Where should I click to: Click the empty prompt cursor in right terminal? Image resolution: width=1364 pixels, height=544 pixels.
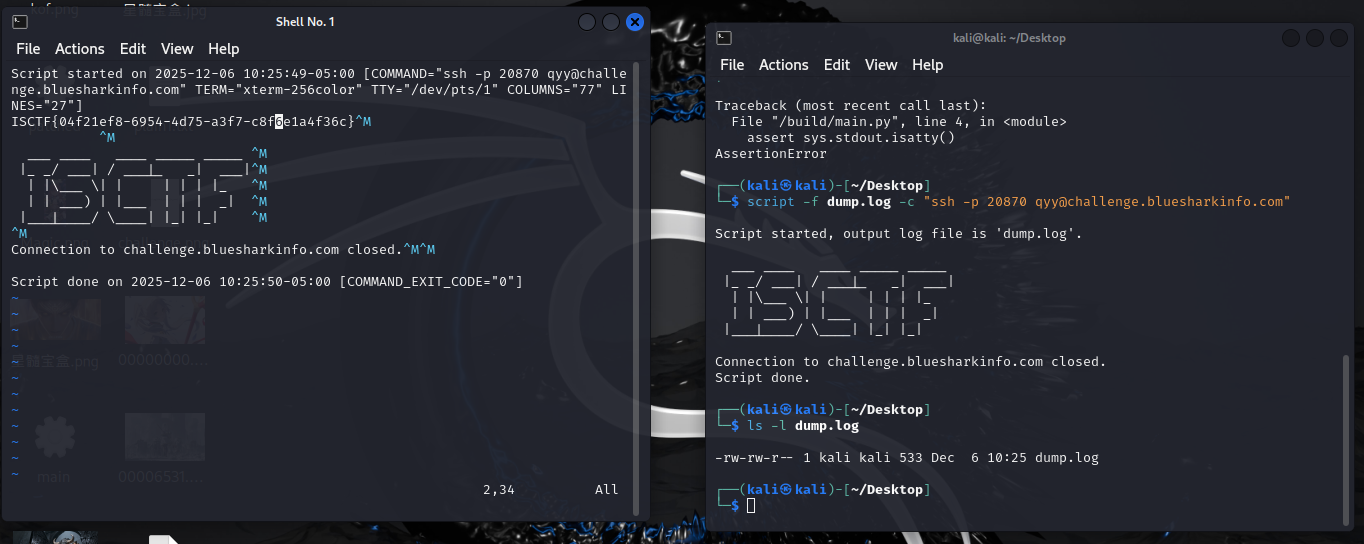(751, 506)
